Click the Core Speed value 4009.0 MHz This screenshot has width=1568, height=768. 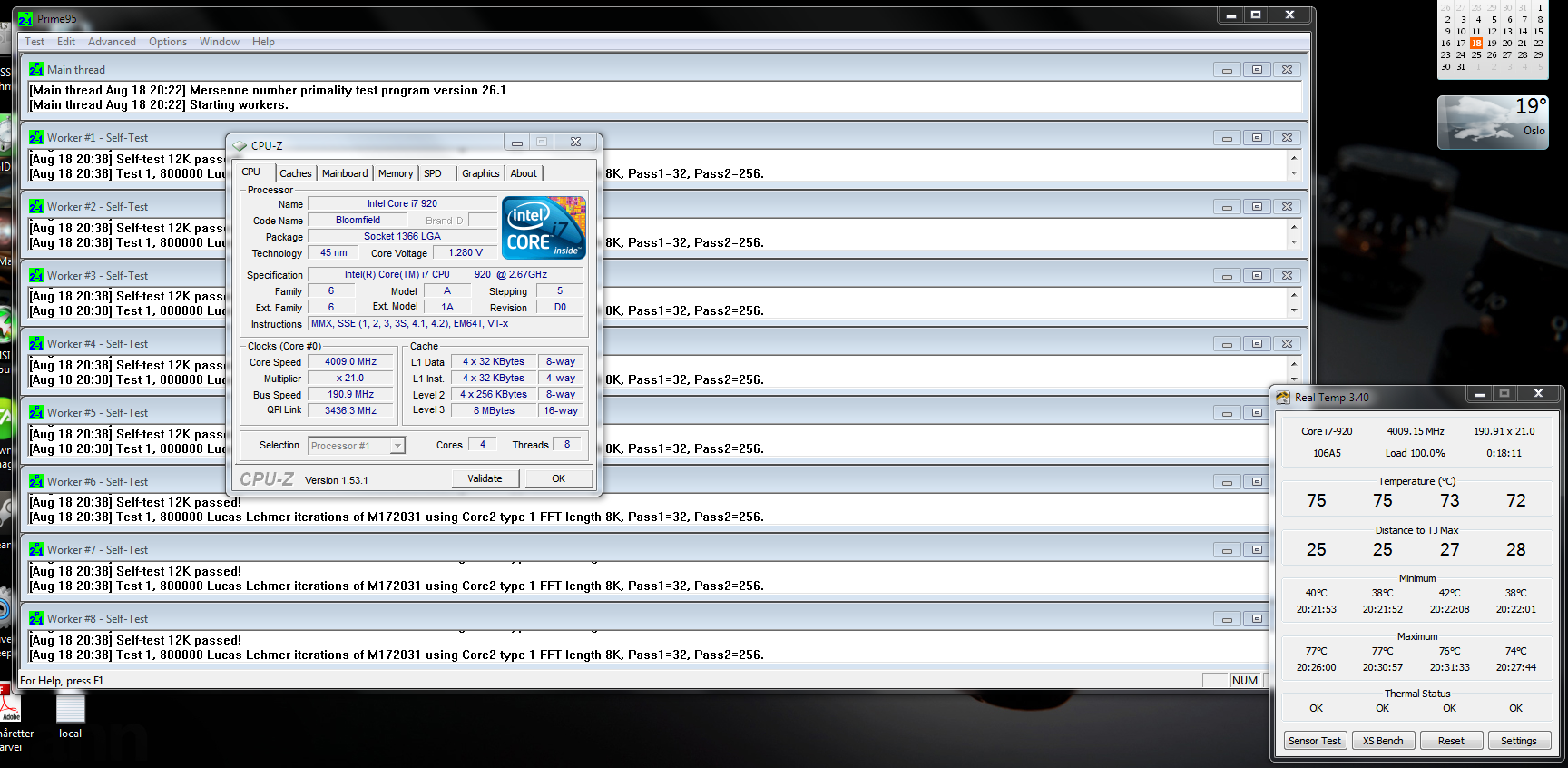[x=350, y=361]
